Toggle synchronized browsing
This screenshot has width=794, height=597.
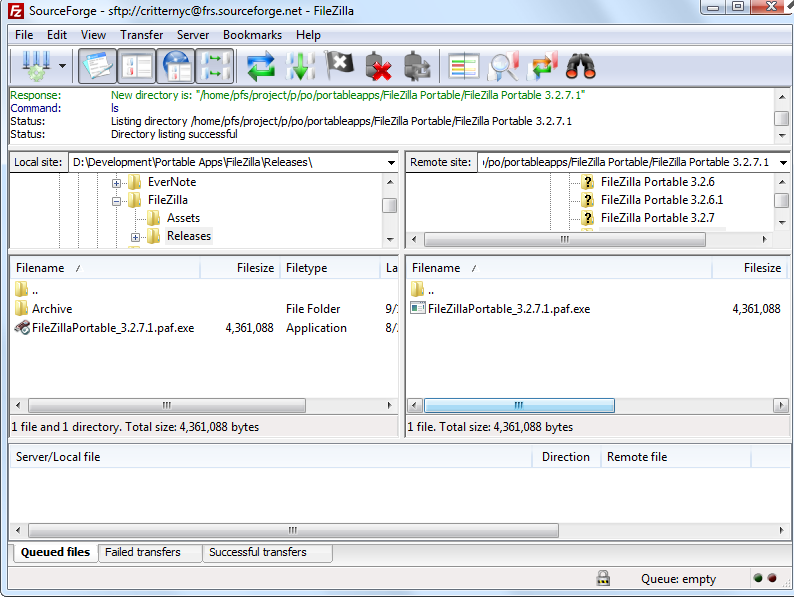(x=542, y=66)
